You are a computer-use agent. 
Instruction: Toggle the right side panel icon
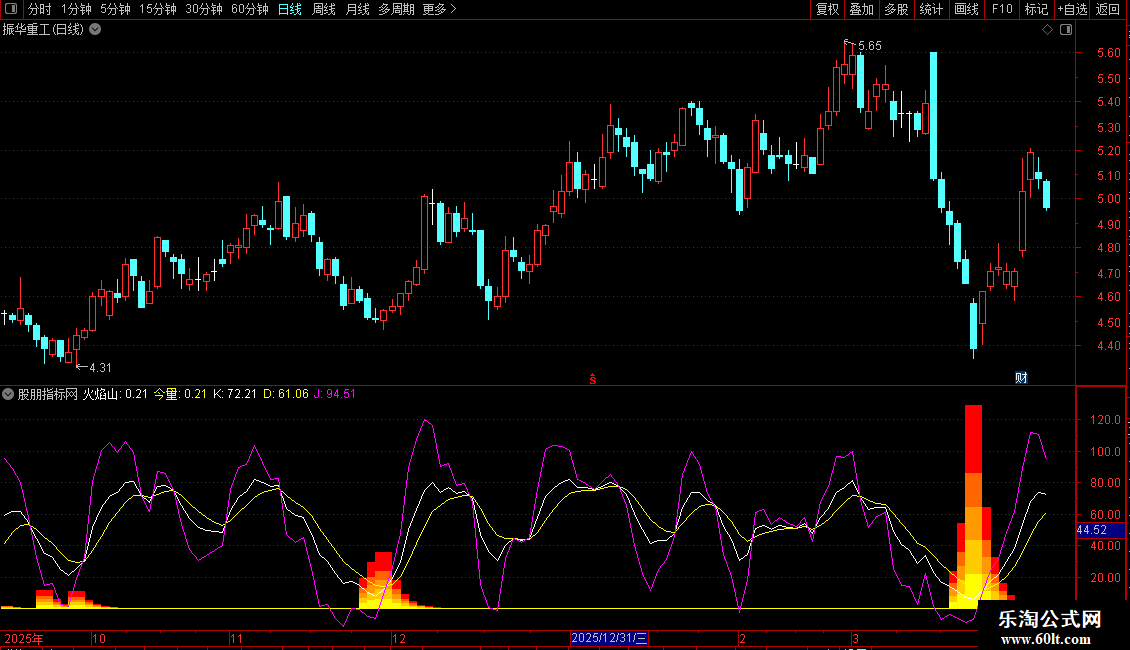pyautogui.click(x=1067, y=30)
